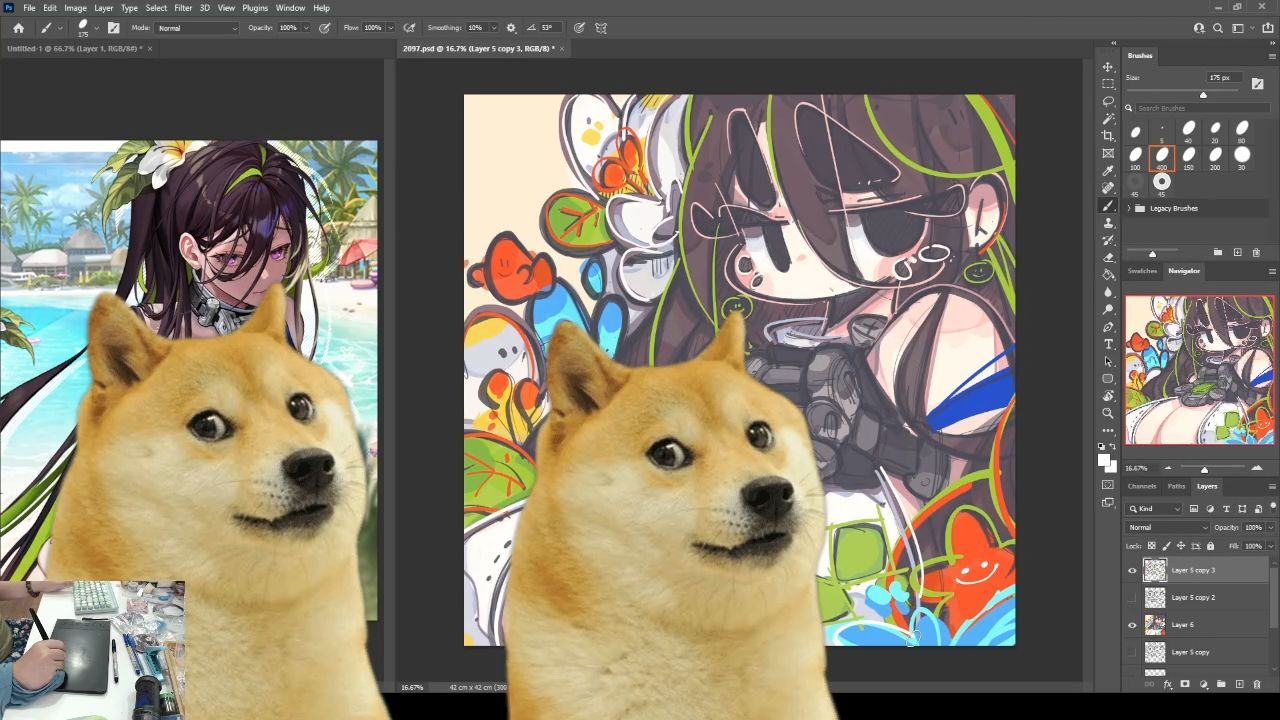Select the Frame tool
Screen dimensions: 1280x720
[1108, 153]
